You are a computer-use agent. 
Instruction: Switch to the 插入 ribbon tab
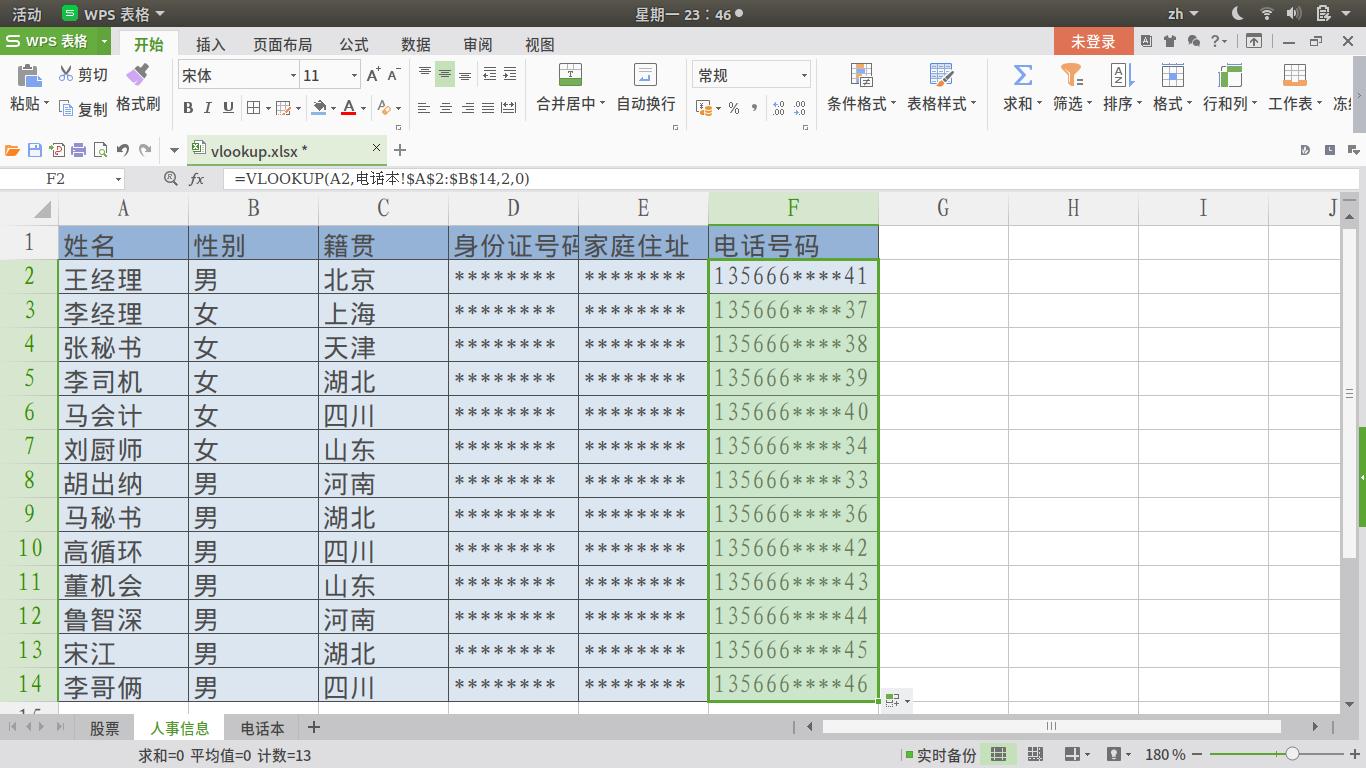click(212, 44)
